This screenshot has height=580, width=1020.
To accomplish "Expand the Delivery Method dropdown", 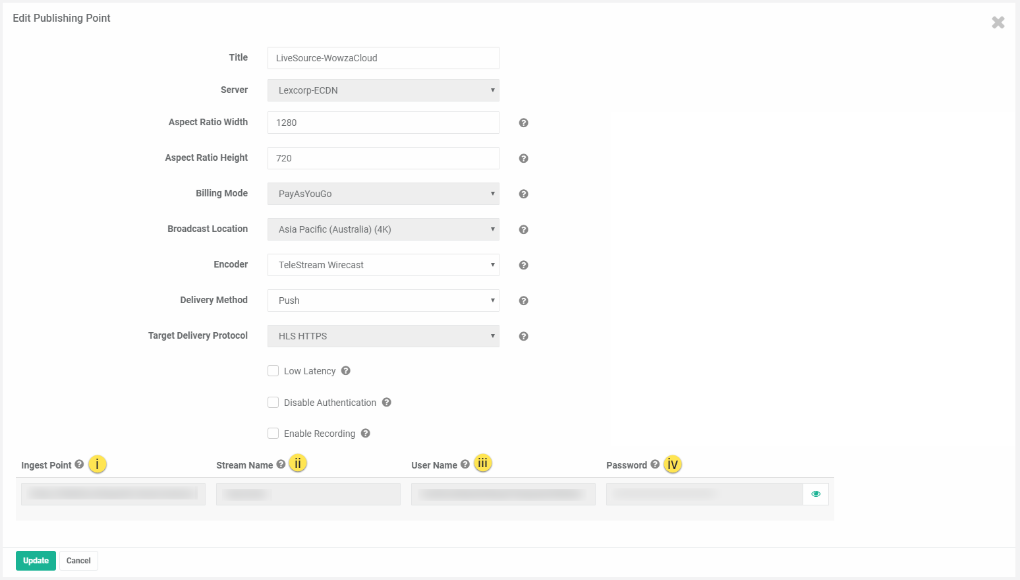I will 383,301.
